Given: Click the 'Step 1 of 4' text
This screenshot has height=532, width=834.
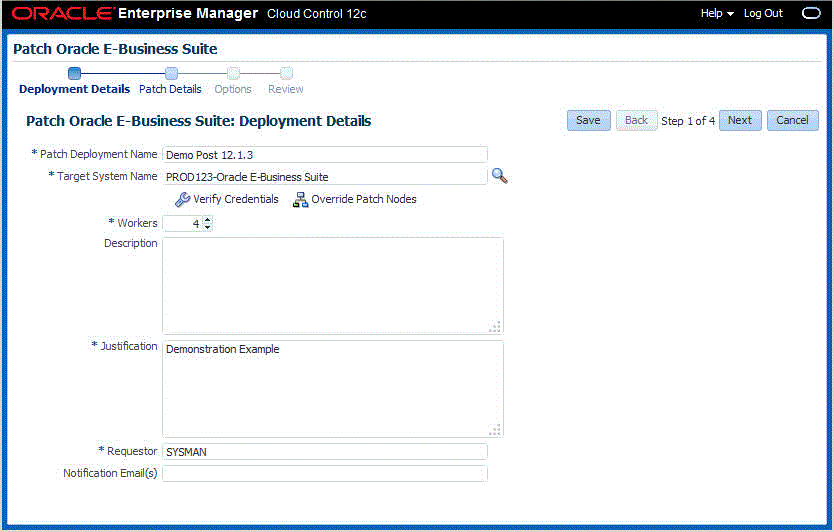Looking at the screenshot, I should (x=688, y=121).
